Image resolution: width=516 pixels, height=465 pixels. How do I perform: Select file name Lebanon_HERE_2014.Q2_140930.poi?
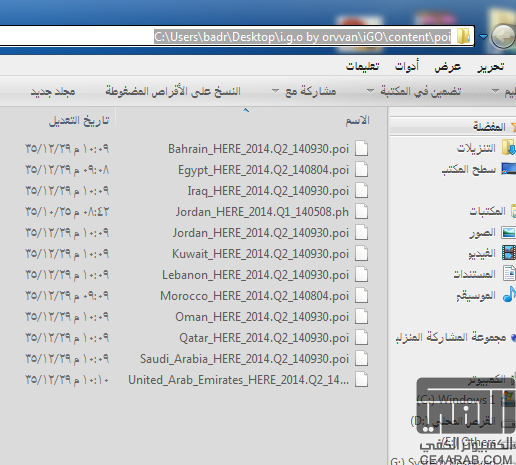255,275
